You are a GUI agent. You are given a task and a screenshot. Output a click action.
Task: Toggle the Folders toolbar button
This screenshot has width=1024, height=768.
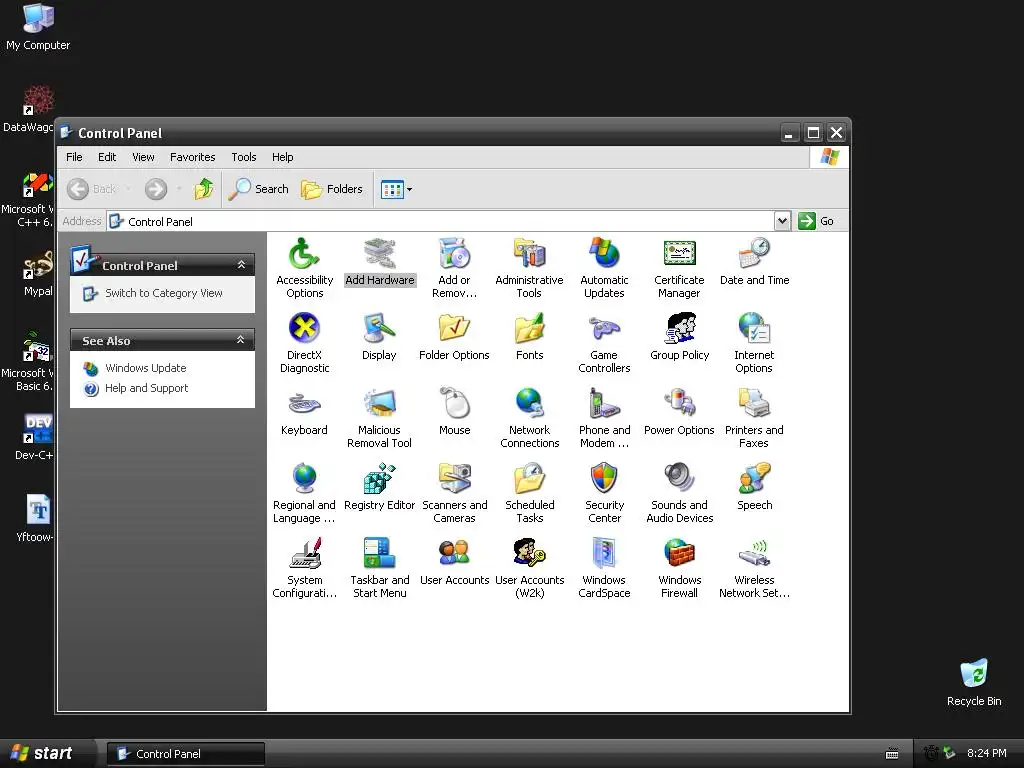(332, 189)
